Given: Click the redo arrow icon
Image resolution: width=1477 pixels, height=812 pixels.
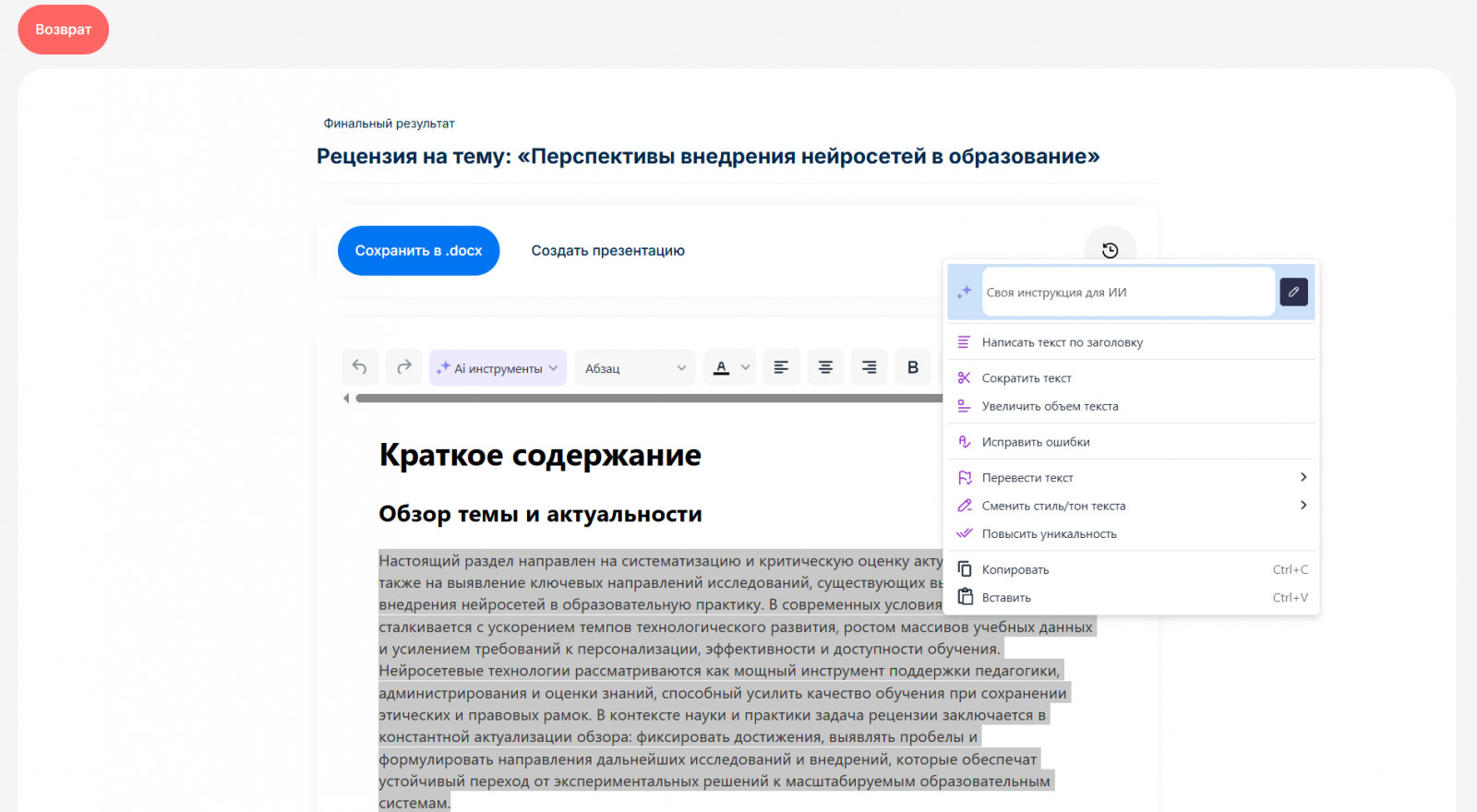Looking at the screenshot, I should coord(403,367).
